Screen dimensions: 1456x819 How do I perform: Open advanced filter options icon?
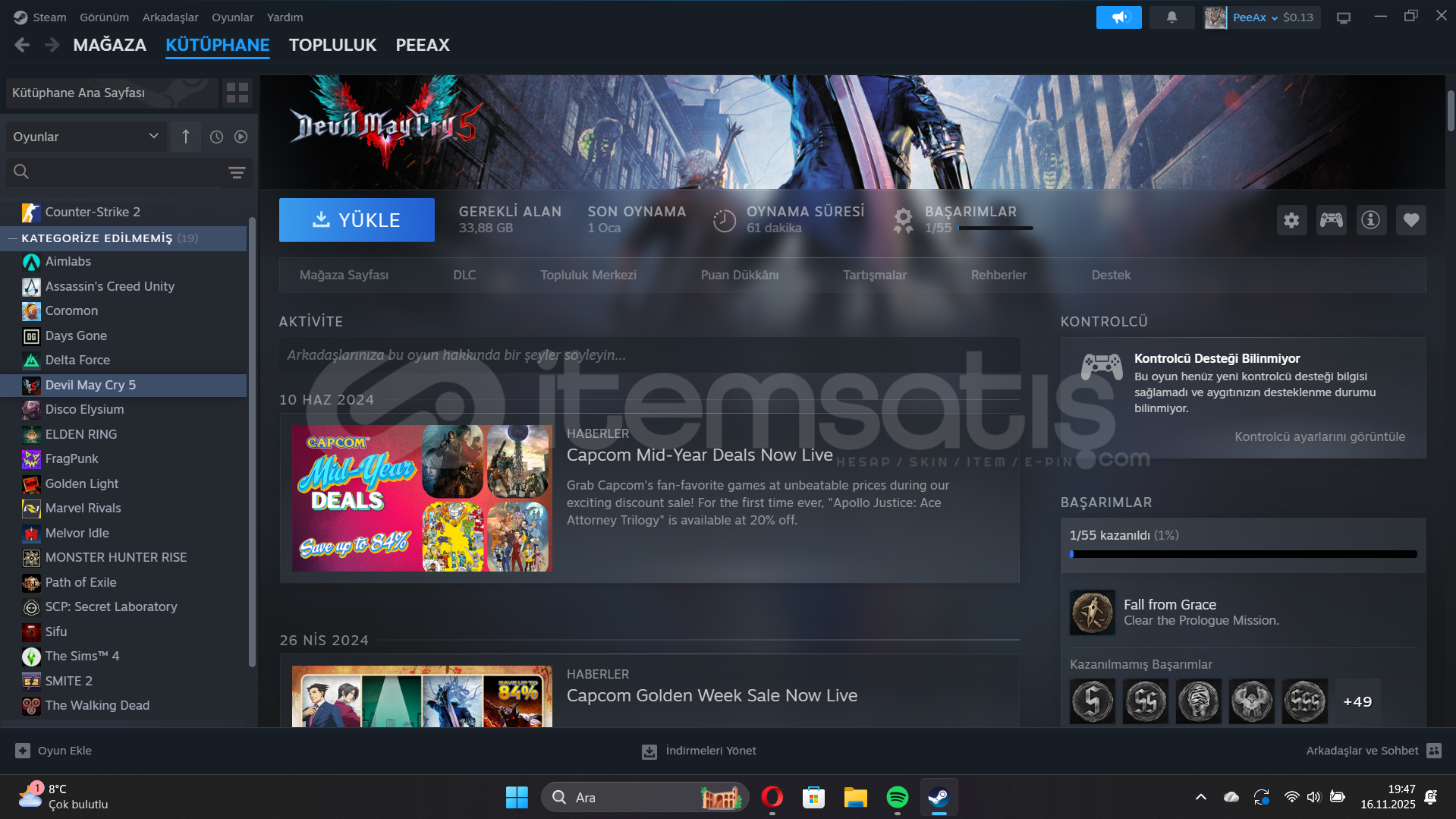237,173
